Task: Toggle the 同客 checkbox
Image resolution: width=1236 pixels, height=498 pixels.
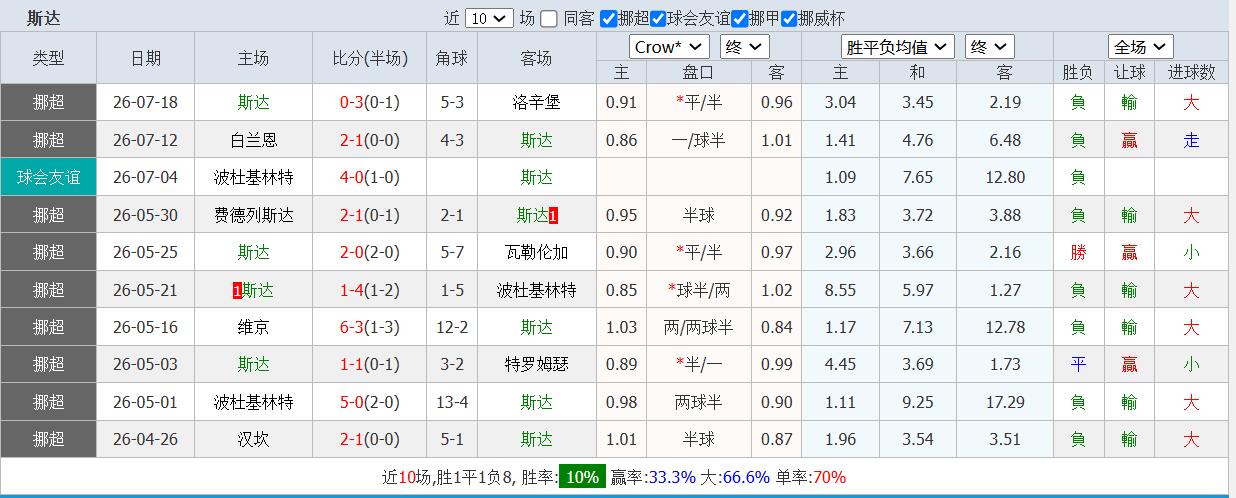Action: (549, 18)
